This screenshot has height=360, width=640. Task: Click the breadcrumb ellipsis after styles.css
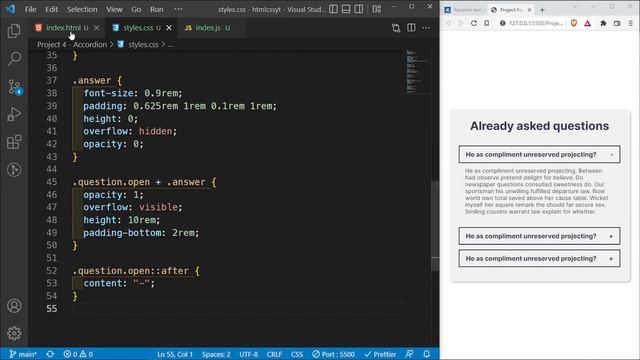coord(170,44)
